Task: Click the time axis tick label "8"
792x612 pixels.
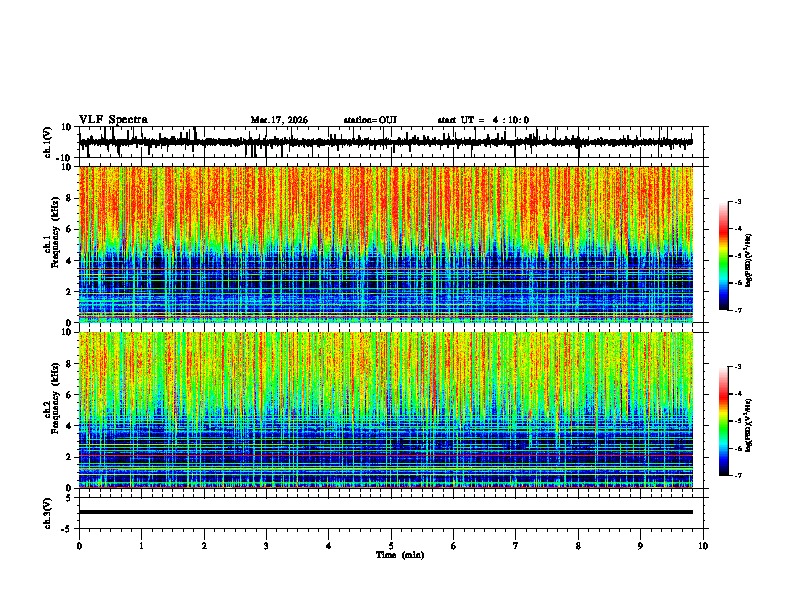Action: [578, 546]
